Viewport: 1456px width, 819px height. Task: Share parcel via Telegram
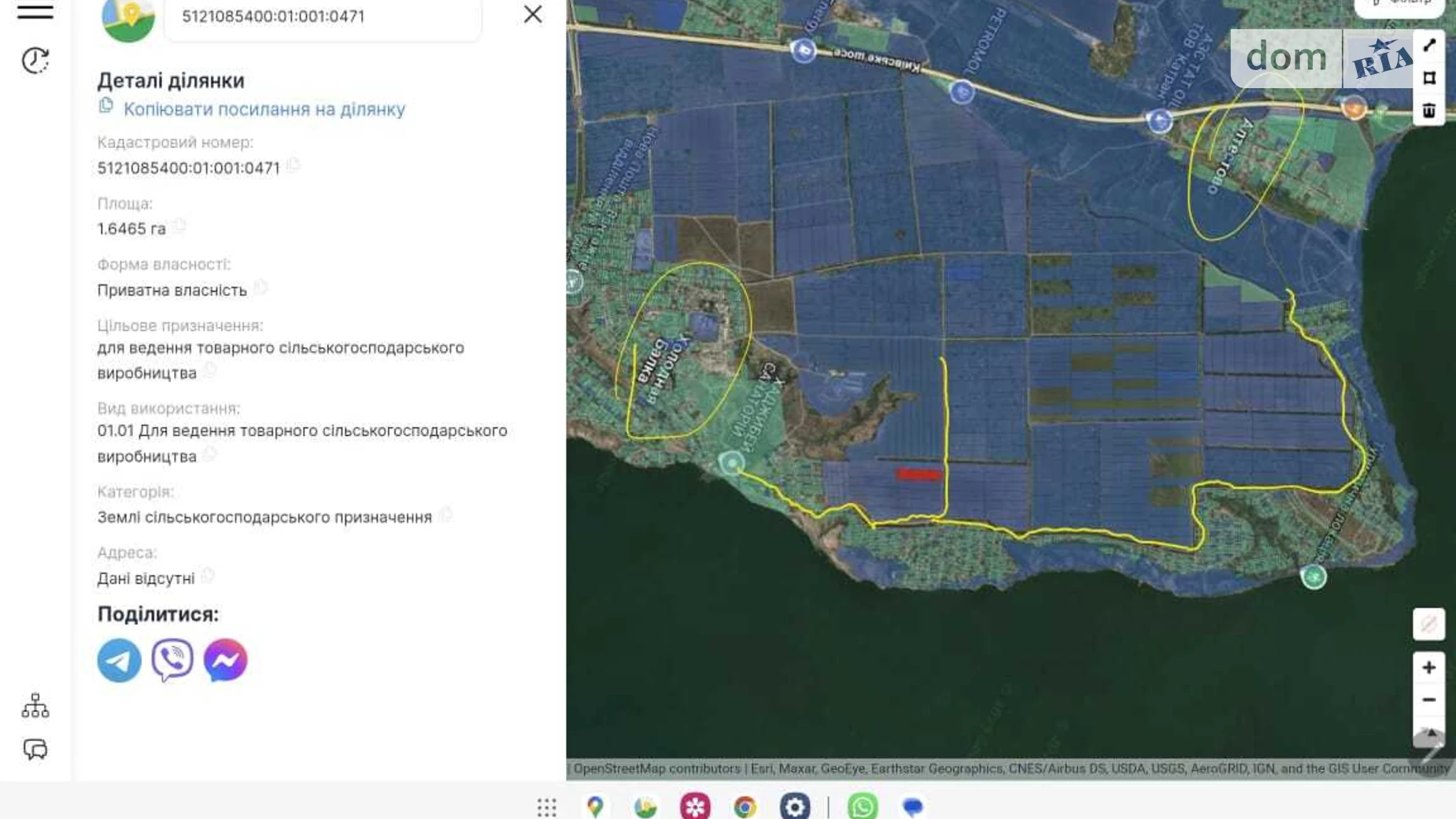119,660
